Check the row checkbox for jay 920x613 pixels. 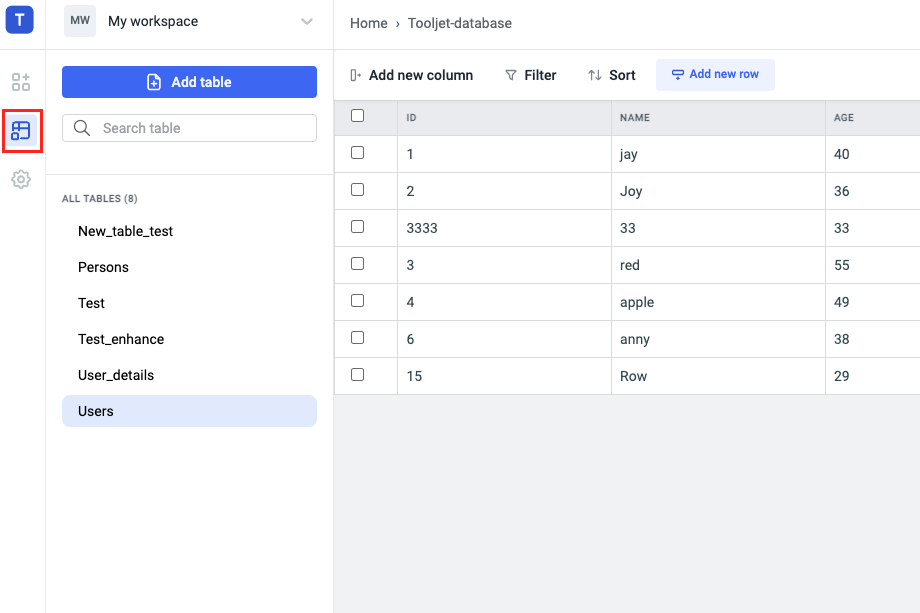358,153
